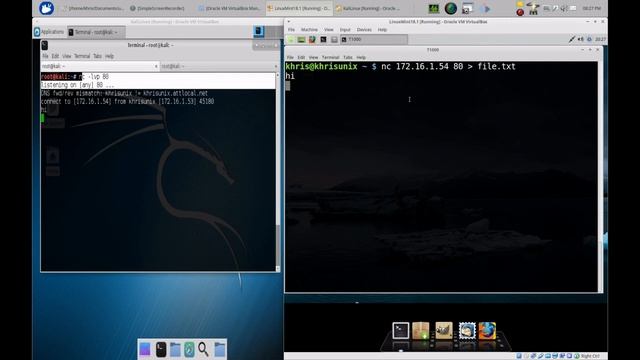The height and width of the screenshot is (360, 640).
Task: Open File menu in T1000 terminal
Action: 290,58
